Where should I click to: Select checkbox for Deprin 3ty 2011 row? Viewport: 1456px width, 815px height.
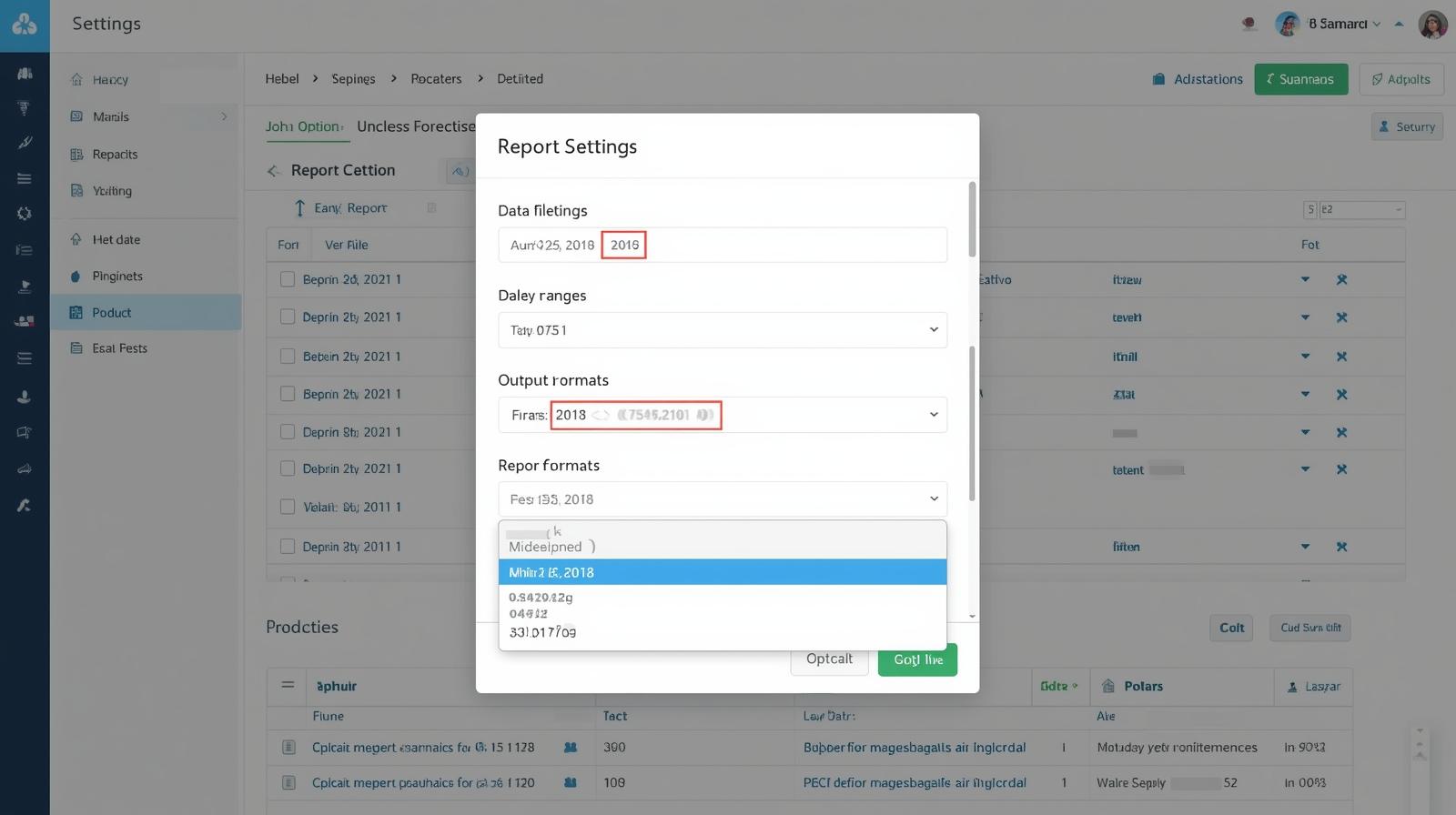click(288, 547)
